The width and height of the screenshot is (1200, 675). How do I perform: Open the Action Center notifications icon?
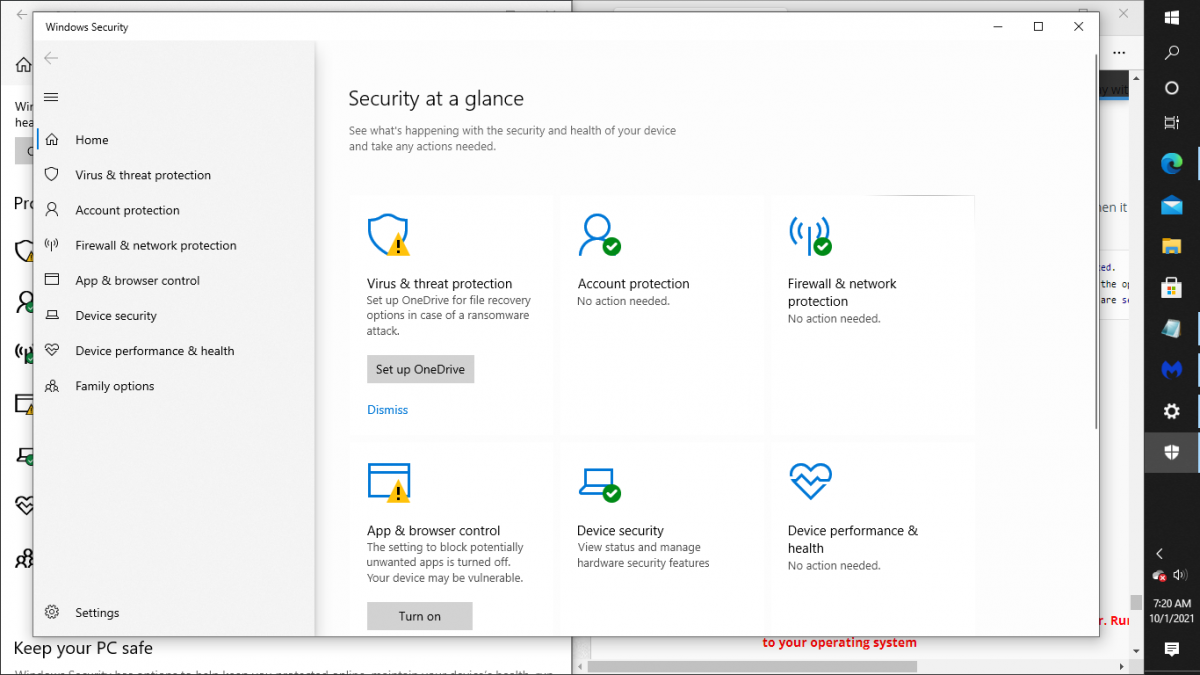pos(1172,650)
